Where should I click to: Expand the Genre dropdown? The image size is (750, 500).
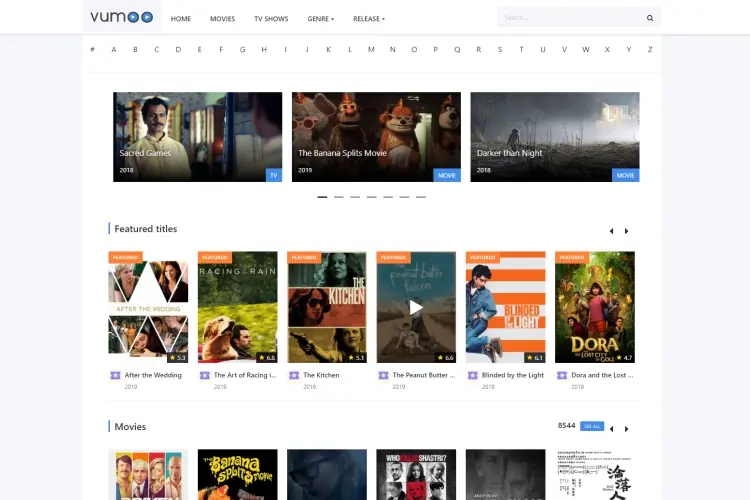[x=320, y=19]
